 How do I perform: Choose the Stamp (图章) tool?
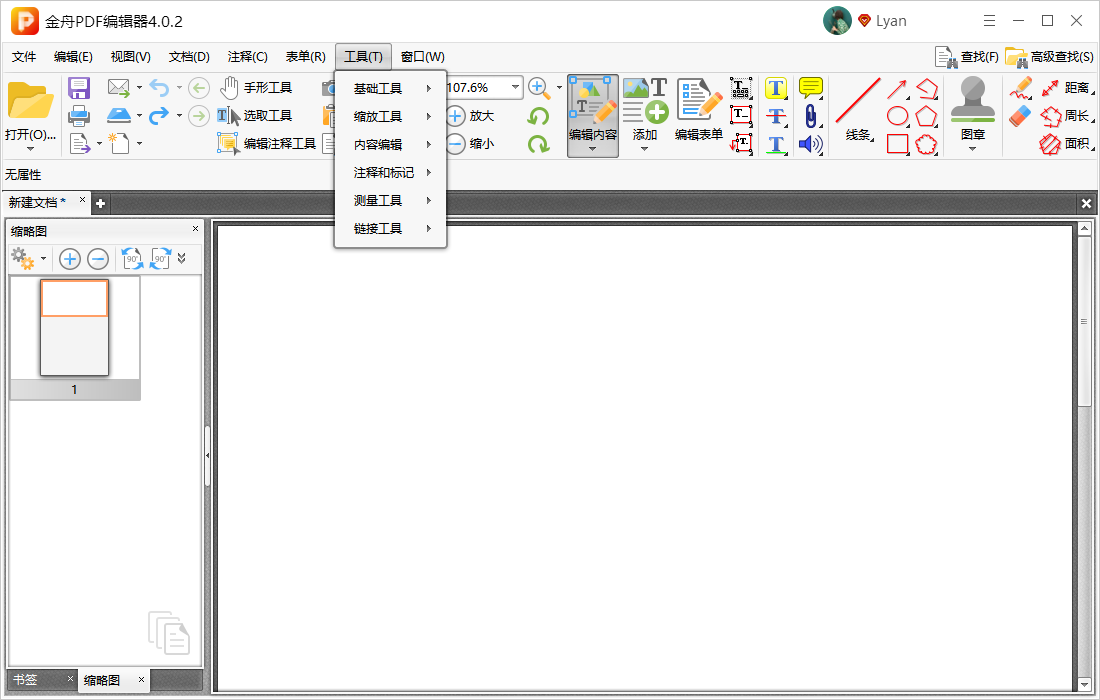[x=972, y=114]
